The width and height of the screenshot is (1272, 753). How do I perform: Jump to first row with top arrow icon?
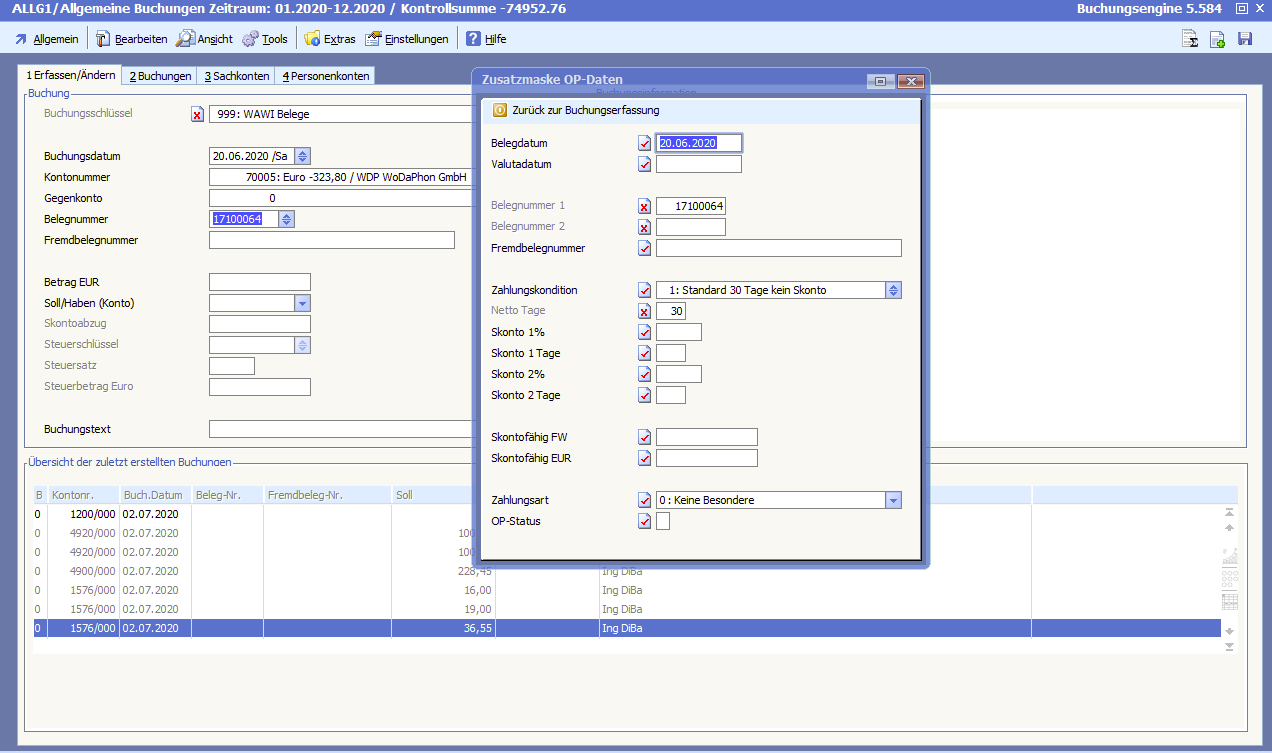1229,512
